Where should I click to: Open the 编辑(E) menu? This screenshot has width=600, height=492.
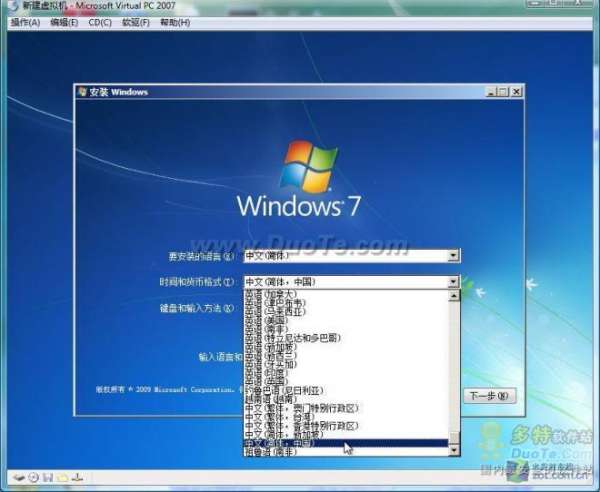64,23
